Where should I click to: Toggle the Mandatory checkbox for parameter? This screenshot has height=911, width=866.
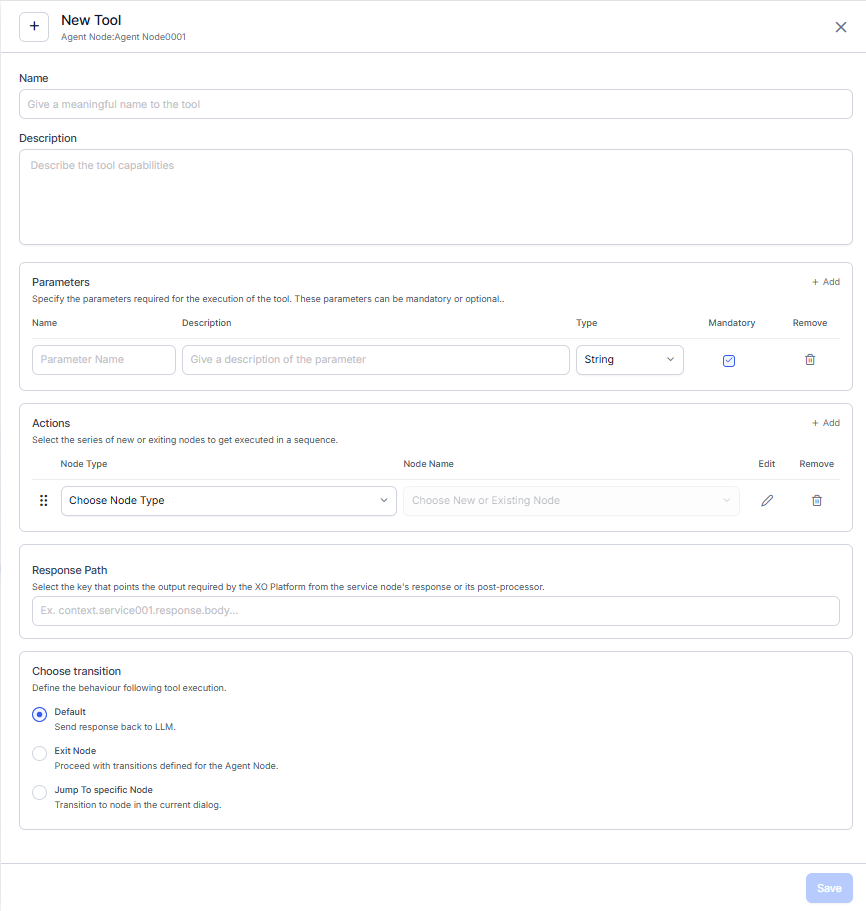(729, 361)
